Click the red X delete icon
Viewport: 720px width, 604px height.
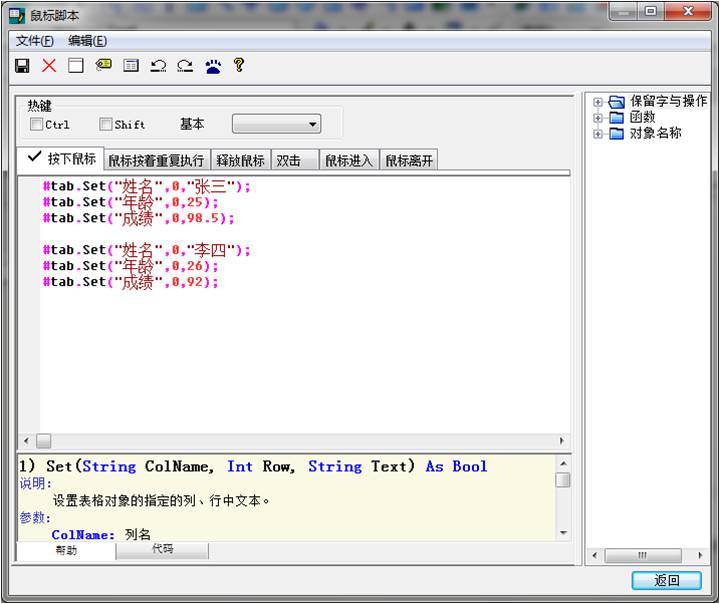coord(49,66)
